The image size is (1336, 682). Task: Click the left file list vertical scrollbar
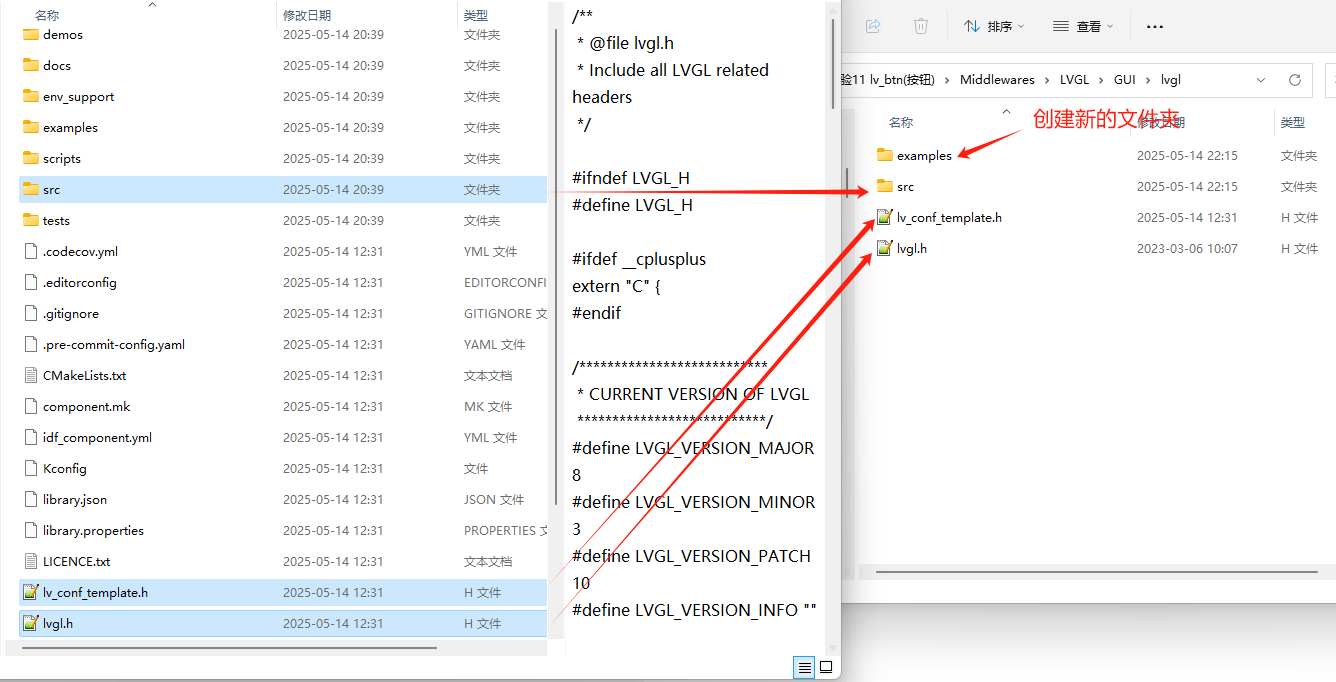click(x=556, y=266)
